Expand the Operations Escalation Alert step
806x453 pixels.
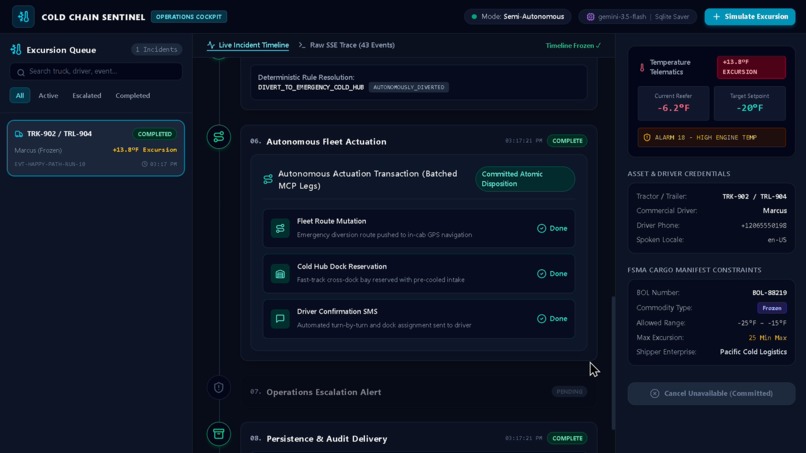418,392
